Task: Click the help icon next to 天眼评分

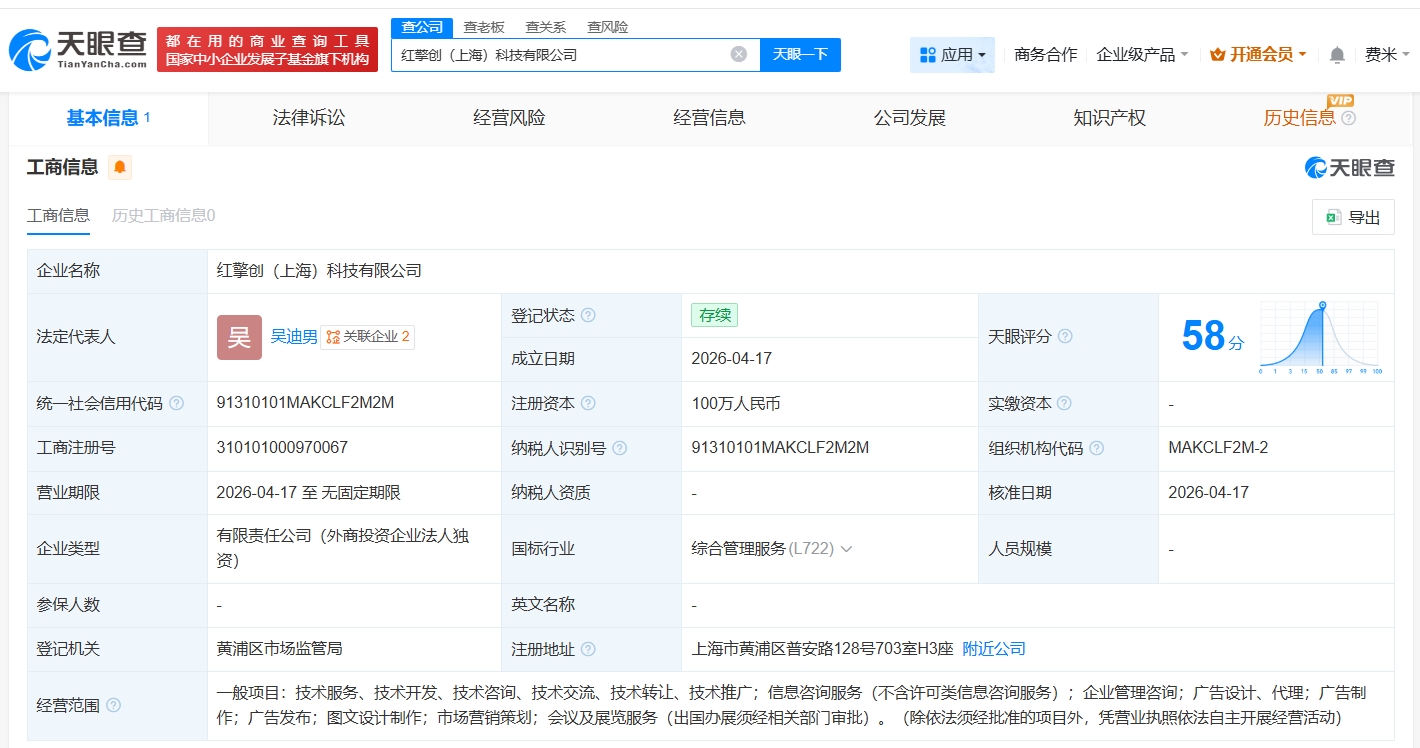Action: coord(1065,337)
